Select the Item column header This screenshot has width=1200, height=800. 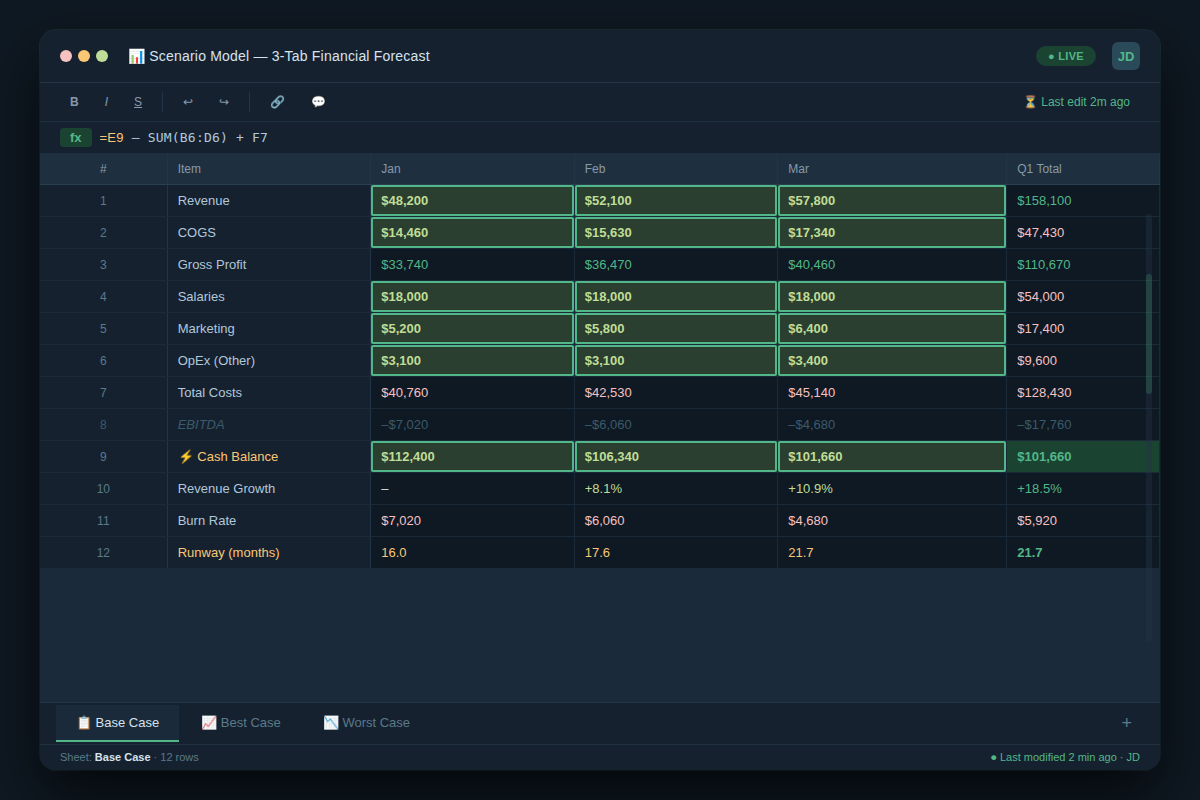[269, 169]
